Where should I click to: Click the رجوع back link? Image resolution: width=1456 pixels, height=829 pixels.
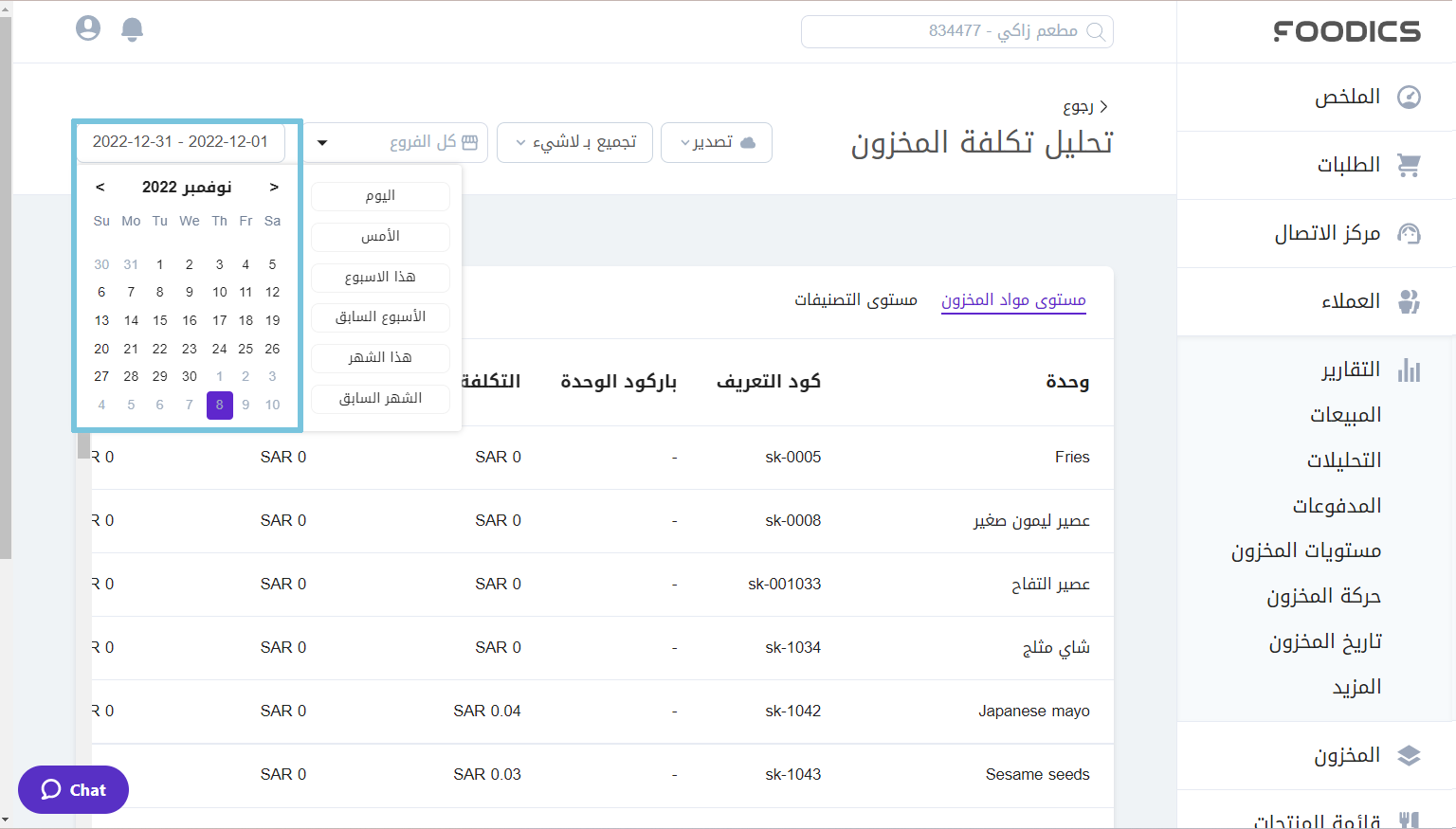point(1086,106)
